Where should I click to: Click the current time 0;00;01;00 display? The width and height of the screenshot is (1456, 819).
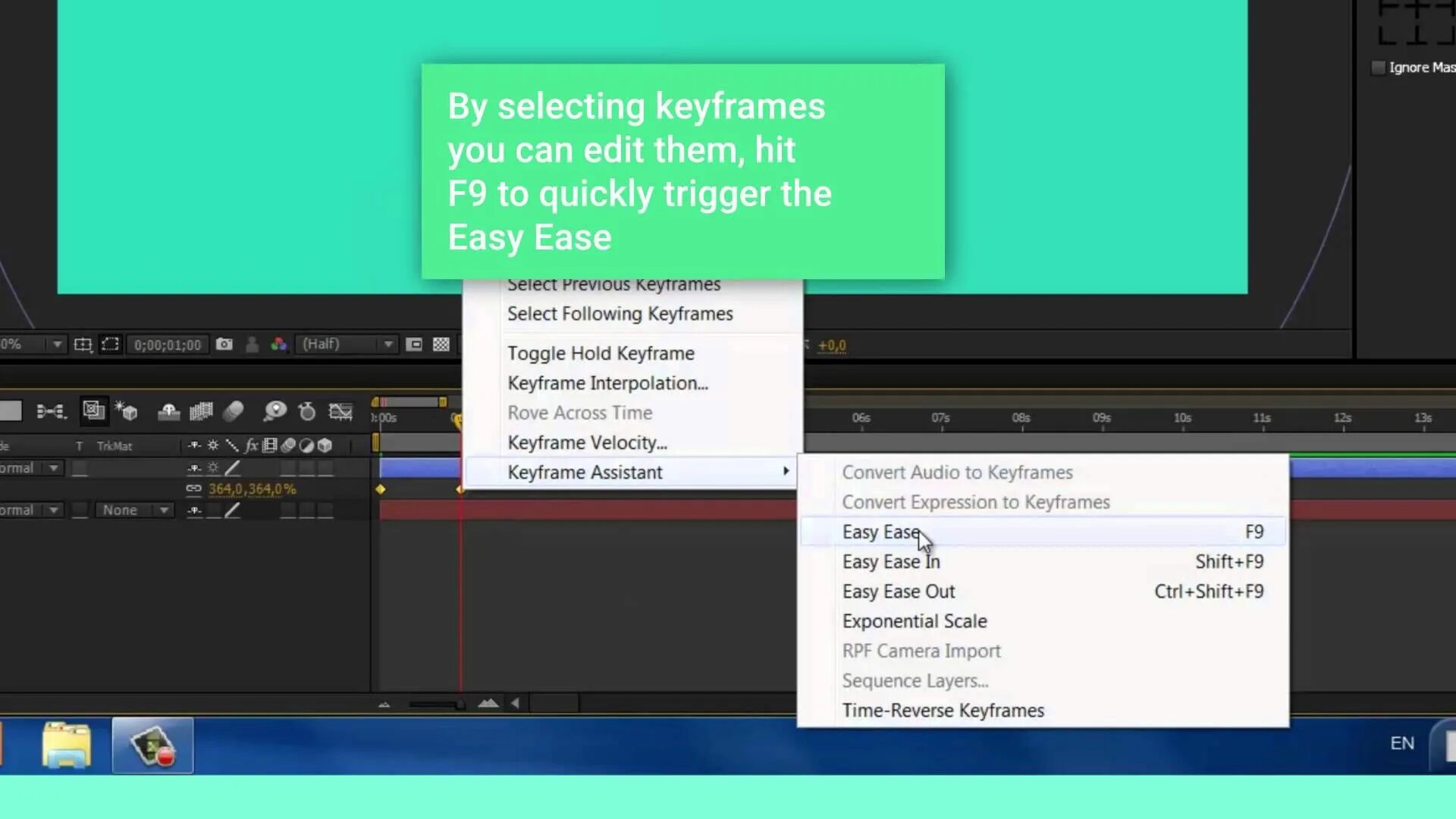[x=168, y=345]
